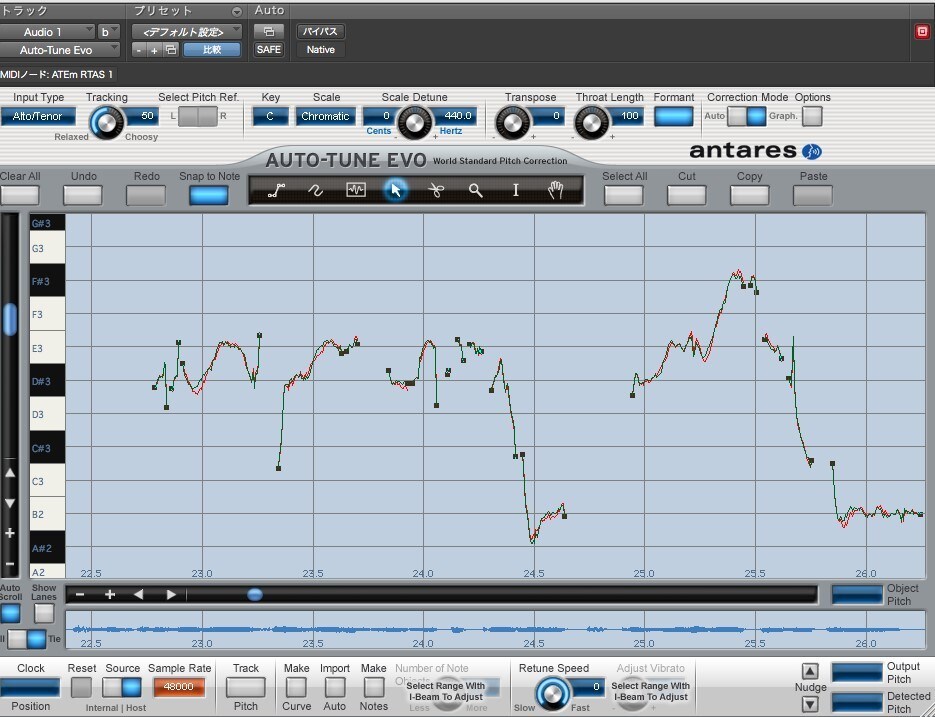
Task: Toggle the Formant button
Action: [674, 116]
